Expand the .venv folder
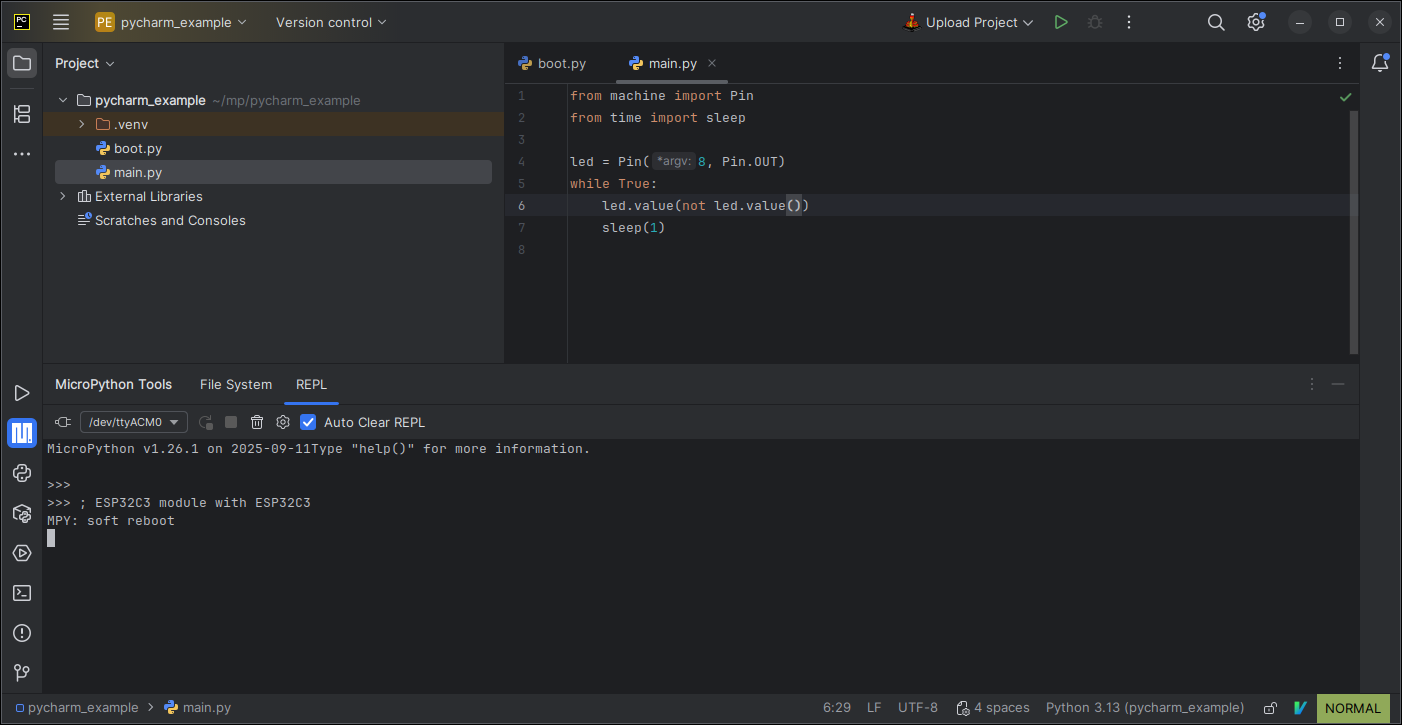Viewport: 1402px width, 725px height. 83,124
